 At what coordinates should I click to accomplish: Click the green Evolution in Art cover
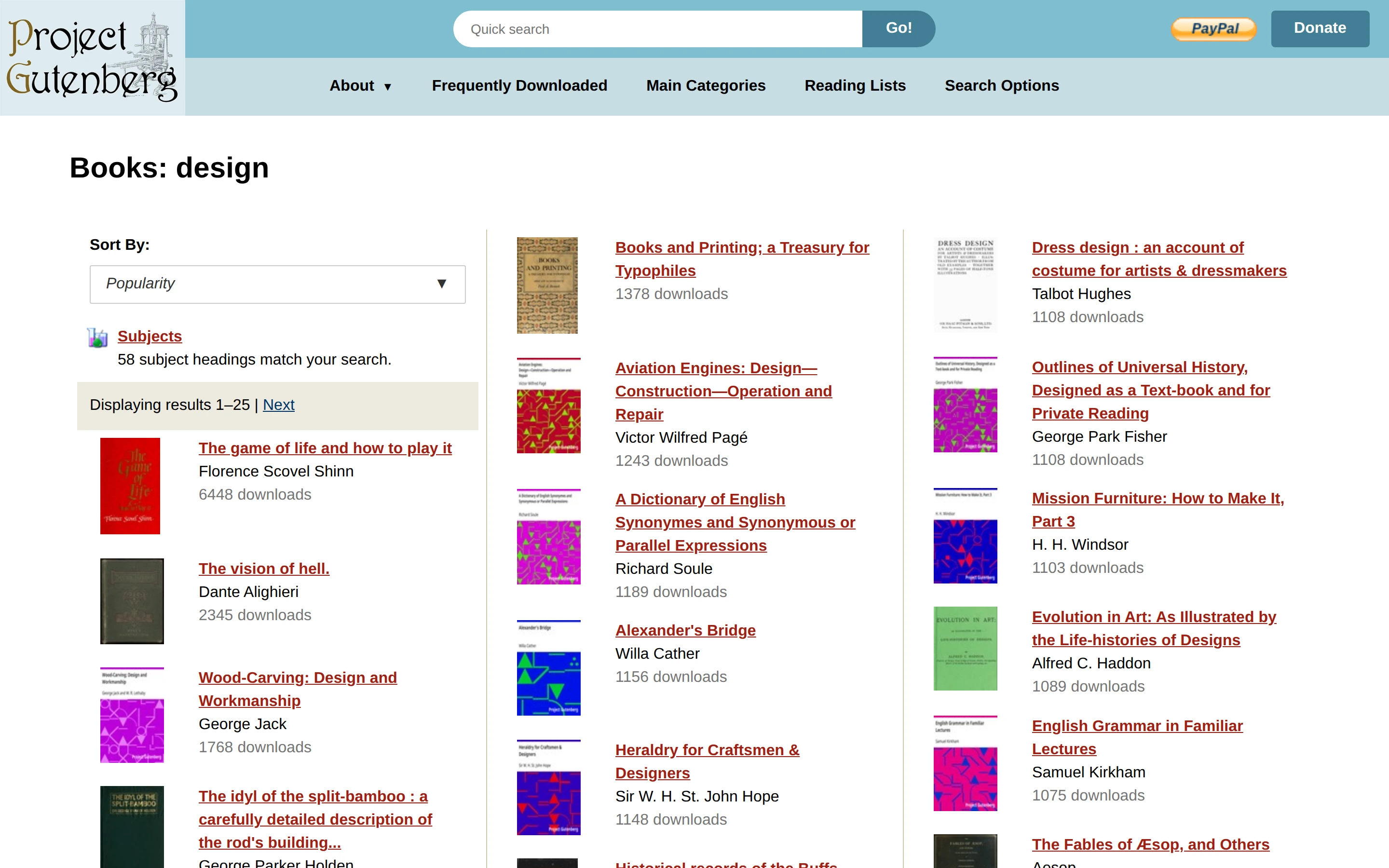[x=966, y=649]
